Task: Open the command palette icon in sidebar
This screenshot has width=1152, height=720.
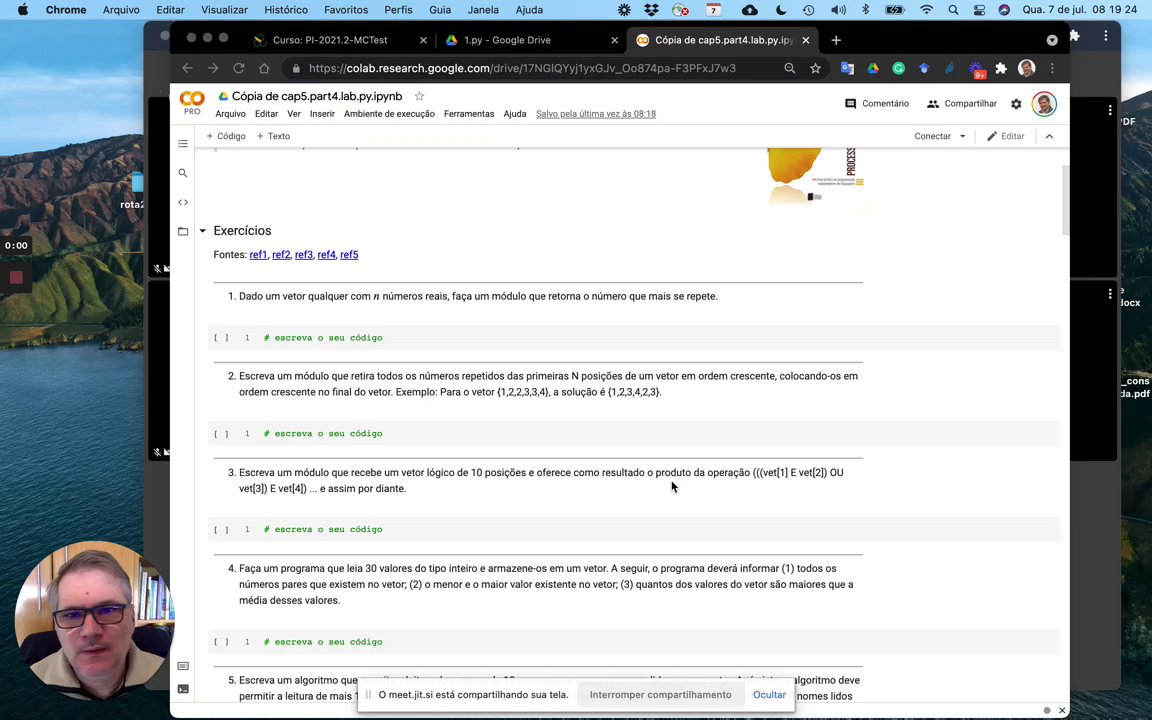Action: point(183,666)
